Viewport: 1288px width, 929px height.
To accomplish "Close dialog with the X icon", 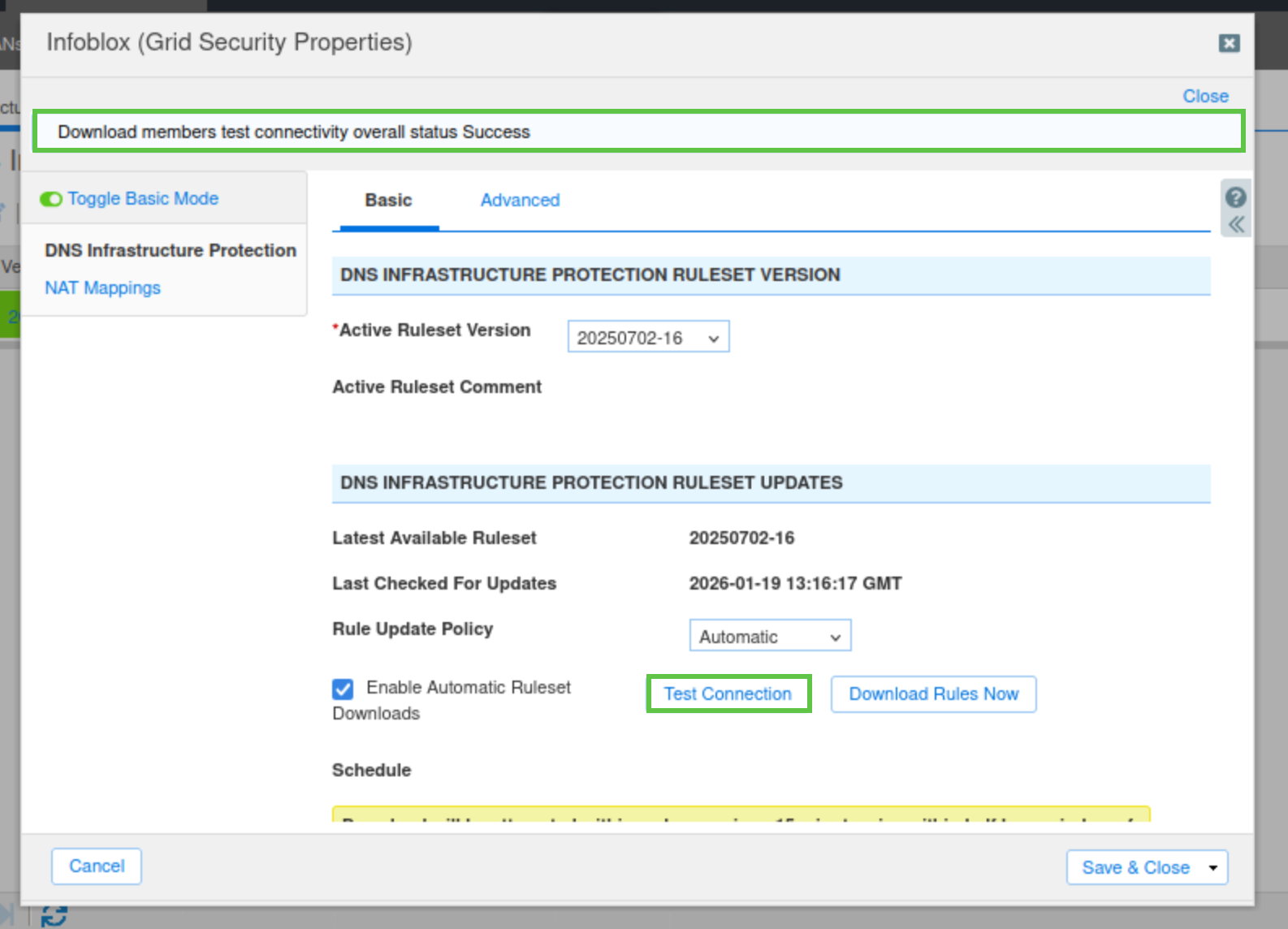I will point(1229,43).
